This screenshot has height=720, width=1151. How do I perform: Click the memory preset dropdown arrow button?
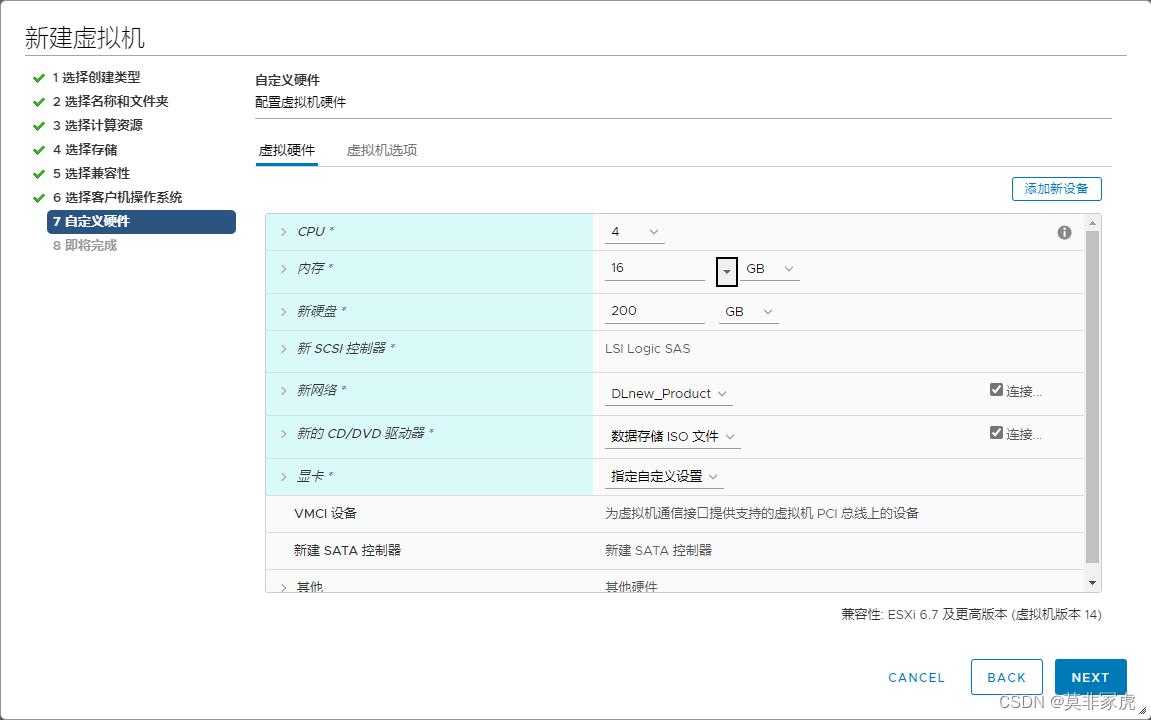tap(727, 271)
